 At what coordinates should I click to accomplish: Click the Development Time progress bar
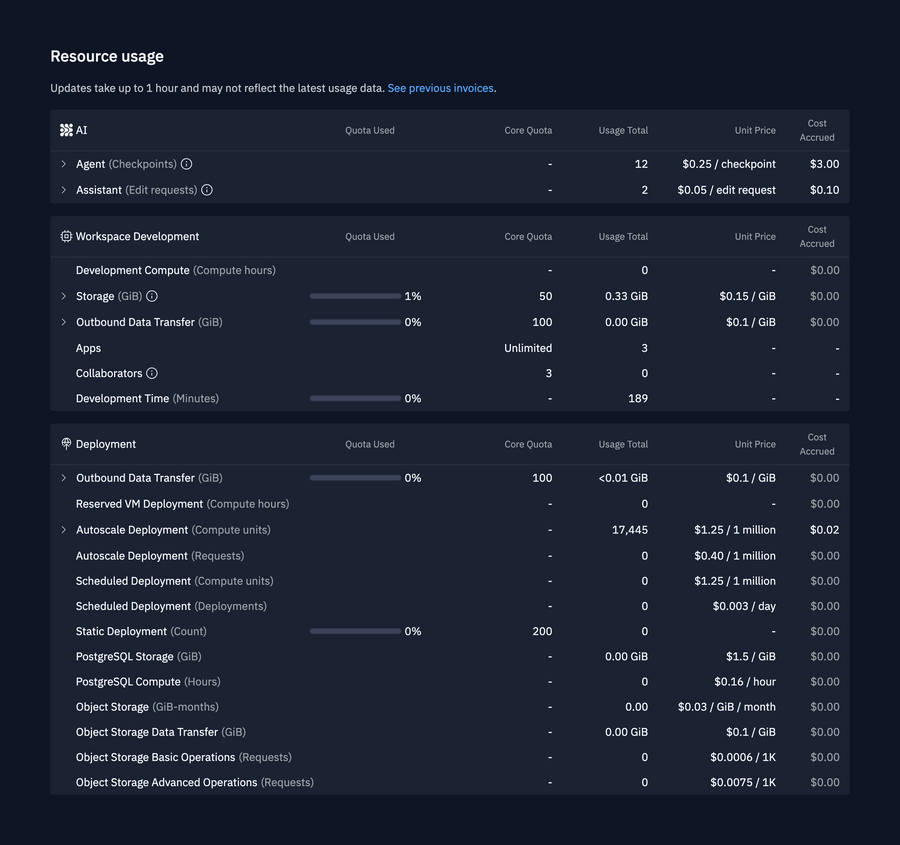coord(354,398)
